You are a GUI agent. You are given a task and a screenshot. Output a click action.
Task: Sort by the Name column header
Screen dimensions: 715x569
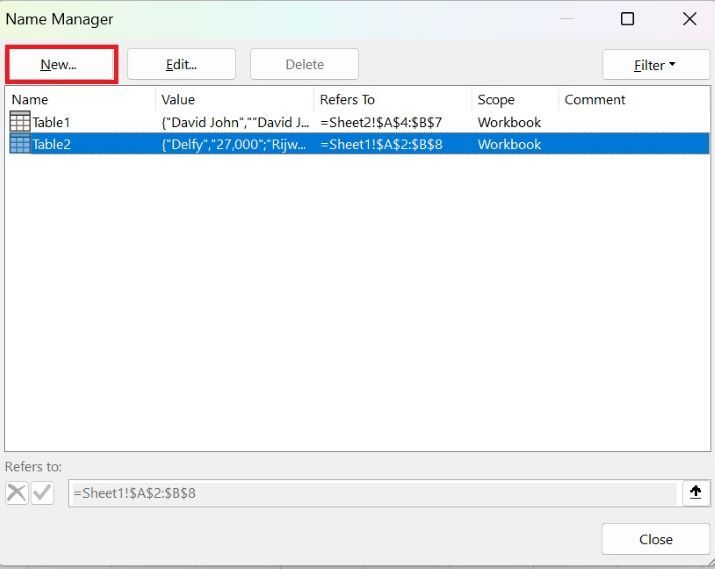80,99
